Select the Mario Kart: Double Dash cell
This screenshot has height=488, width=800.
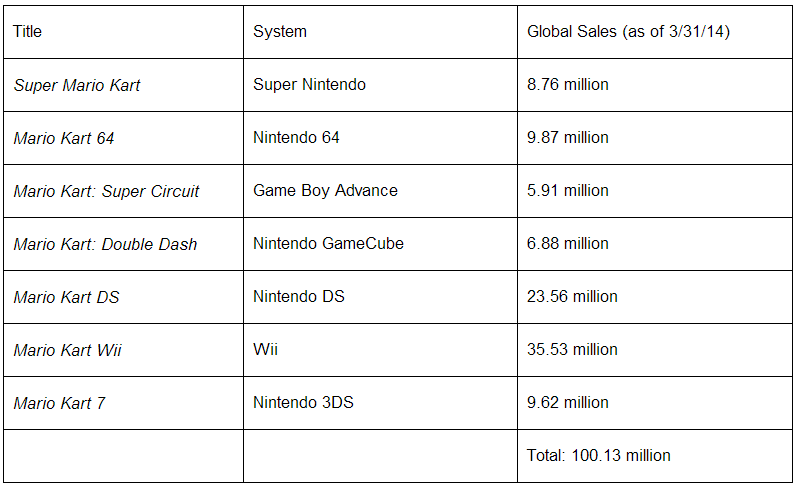tap(106, 244)
